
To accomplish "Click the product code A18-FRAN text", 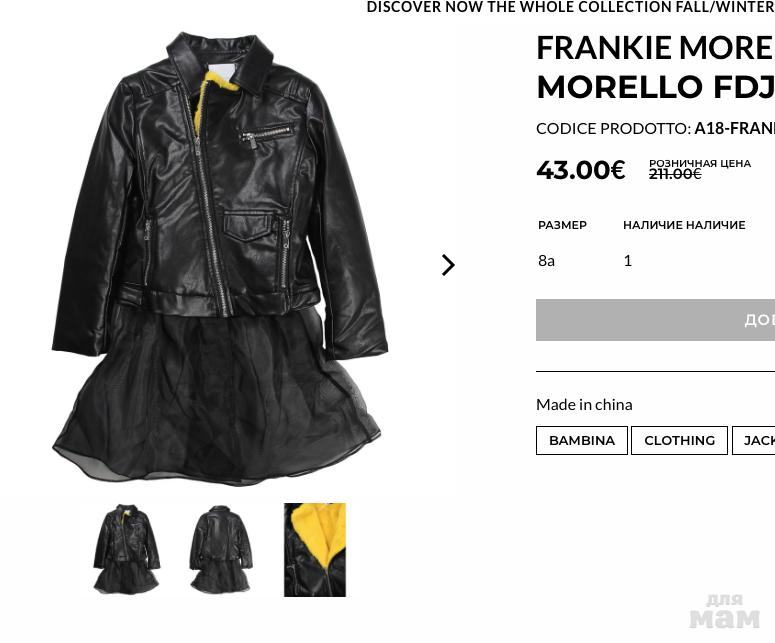I will 734,128.
